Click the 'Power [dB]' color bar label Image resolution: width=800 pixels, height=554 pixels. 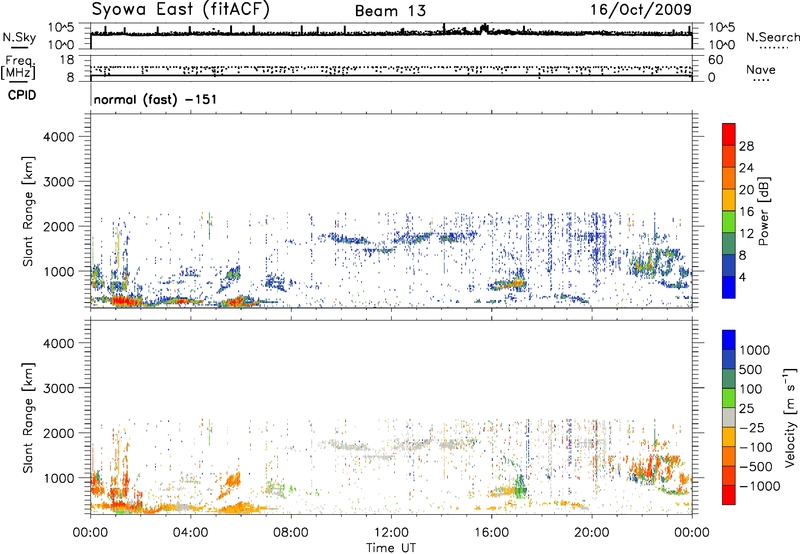click(x=763, y=211)
